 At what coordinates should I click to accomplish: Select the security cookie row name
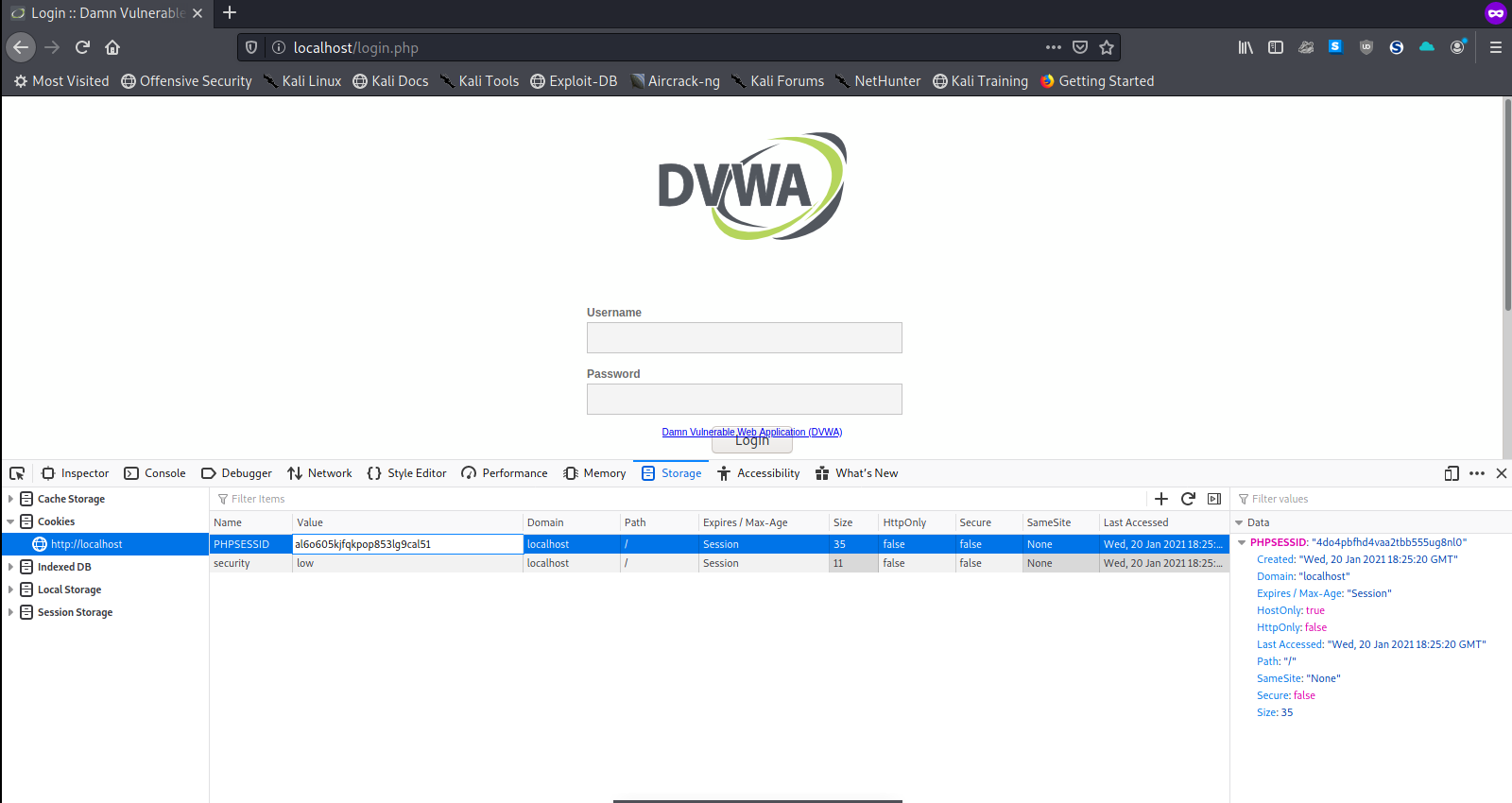point(232,563)
